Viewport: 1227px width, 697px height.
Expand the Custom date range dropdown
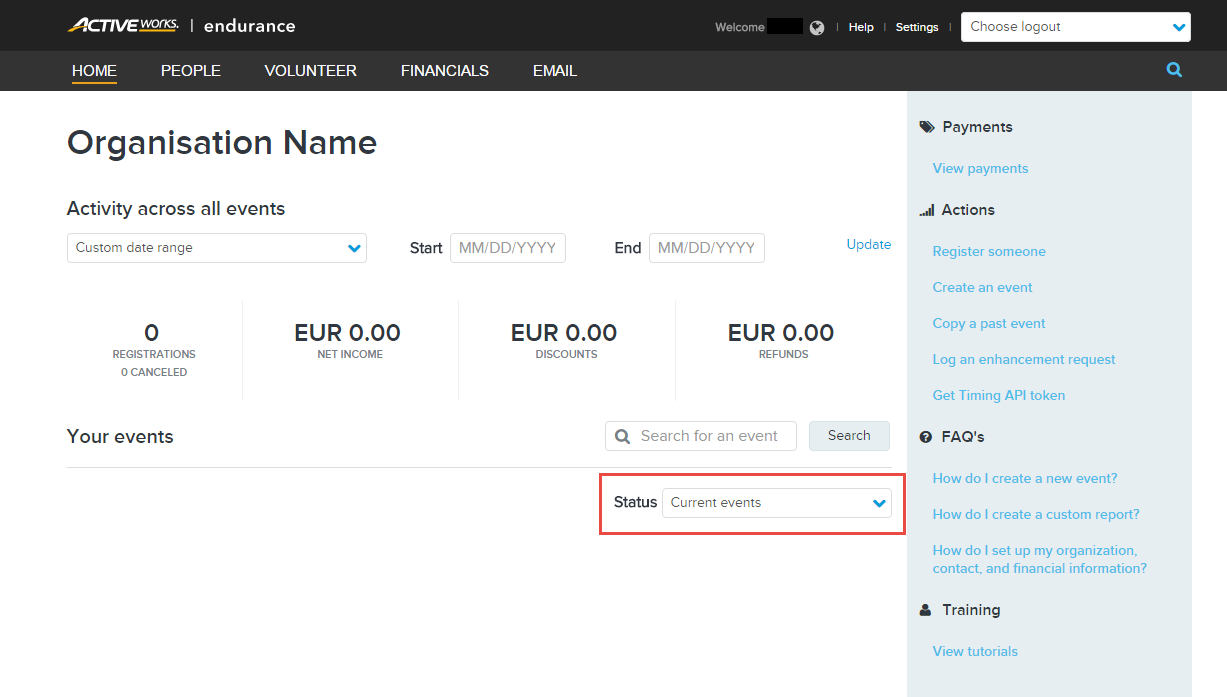click(217, 248)
